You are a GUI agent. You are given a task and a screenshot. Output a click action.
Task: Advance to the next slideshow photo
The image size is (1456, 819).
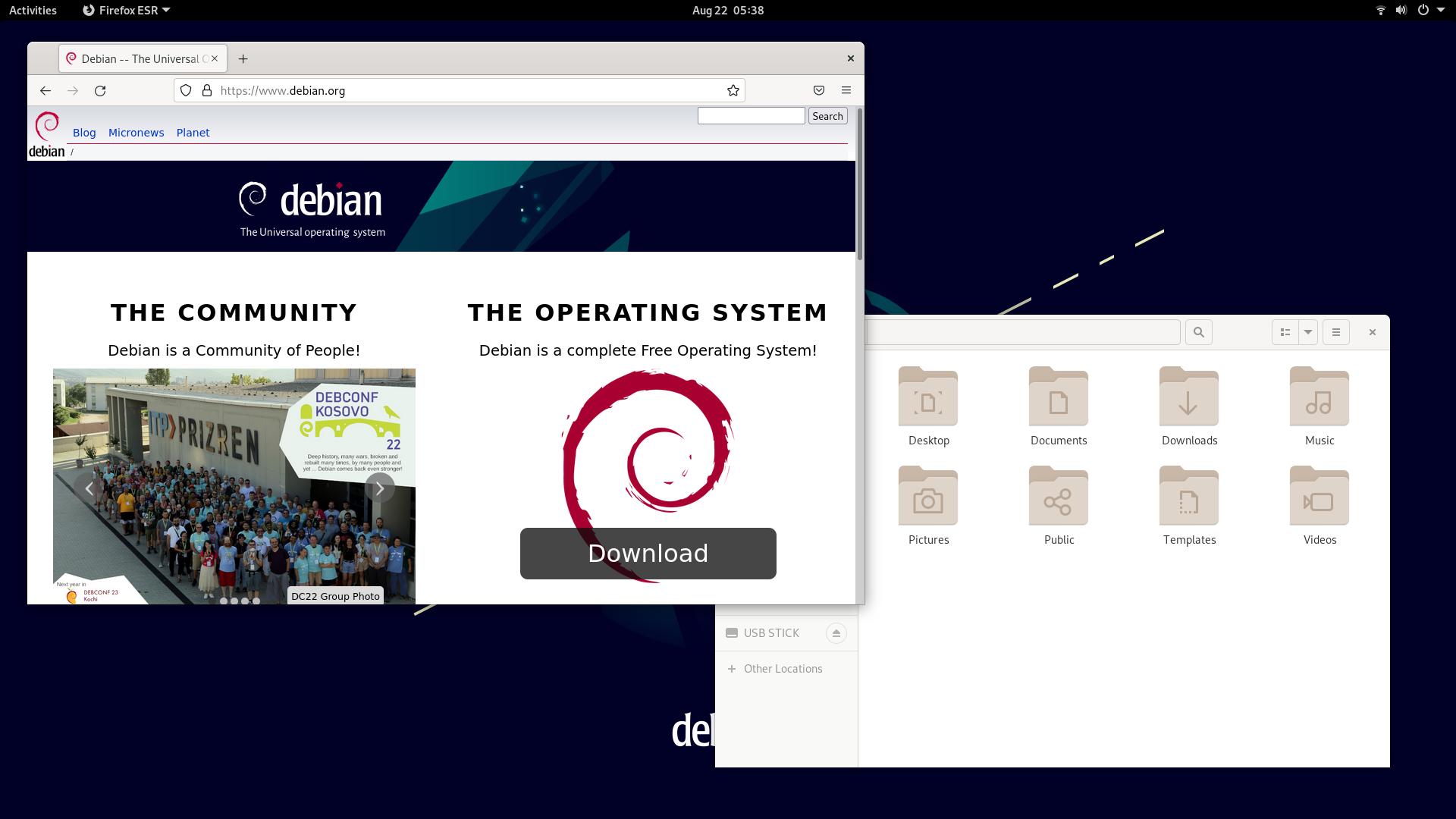pyautogui.click(x=380, y=488)
